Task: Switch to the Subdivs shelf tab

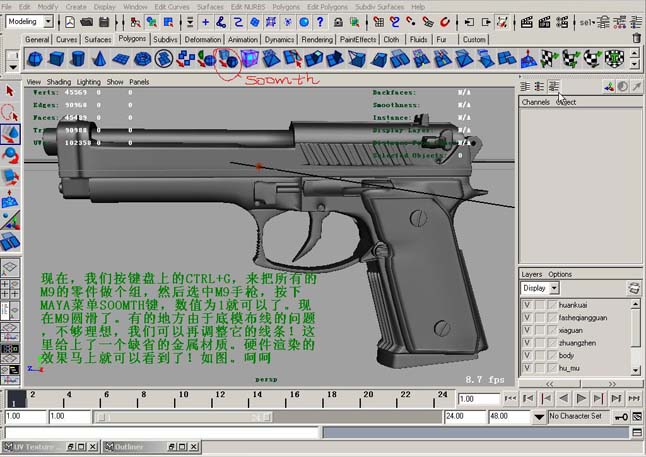Action: pyautogui.click(x=165, y=40)
